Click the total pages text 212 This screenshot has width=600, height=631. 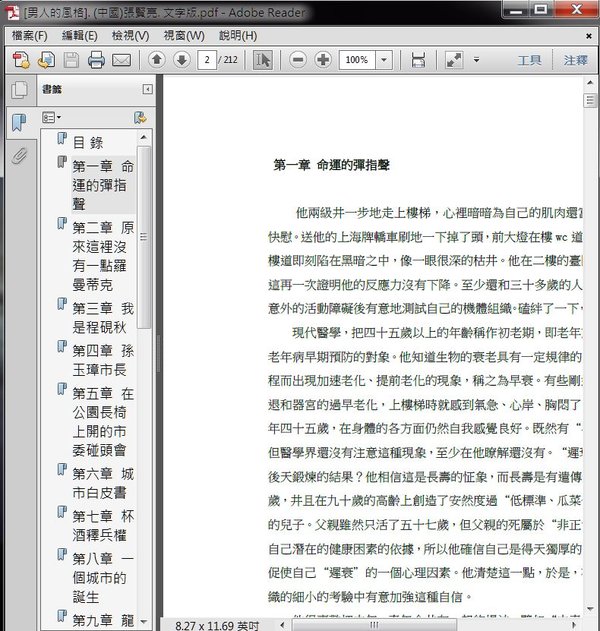(x=231, y=60)
